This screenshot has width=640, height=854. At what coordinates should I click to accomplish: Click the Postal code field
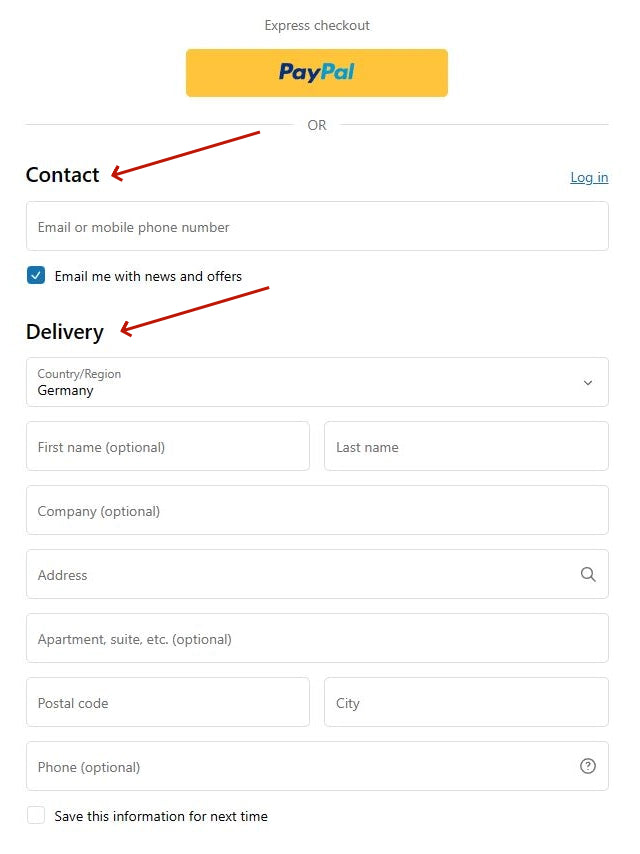tap(168, 702)
